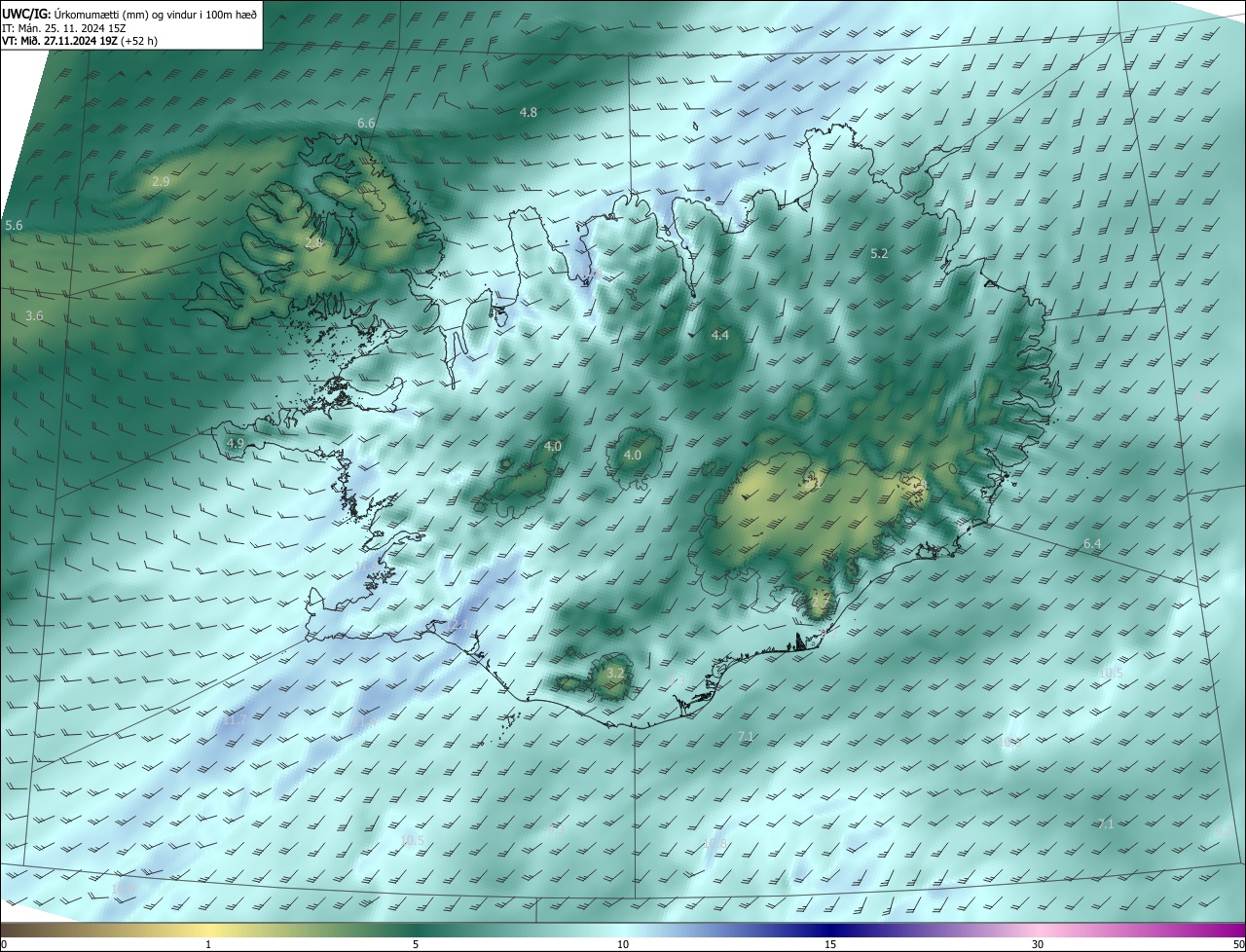The width and height of the screenshot is (1246, 952).
Task: Click the 1 mm yellow legend tick
Action: [x=208, y=944]
